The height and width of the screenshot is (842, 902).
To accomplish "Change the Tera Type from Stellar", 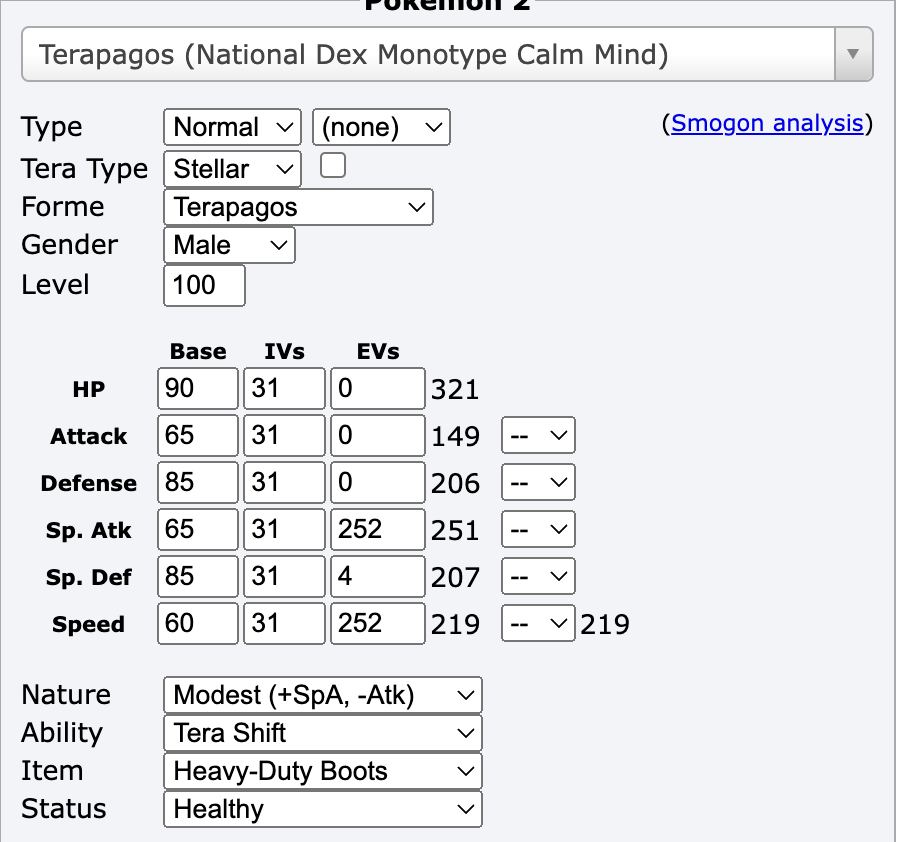I will [x=233, y=168].
